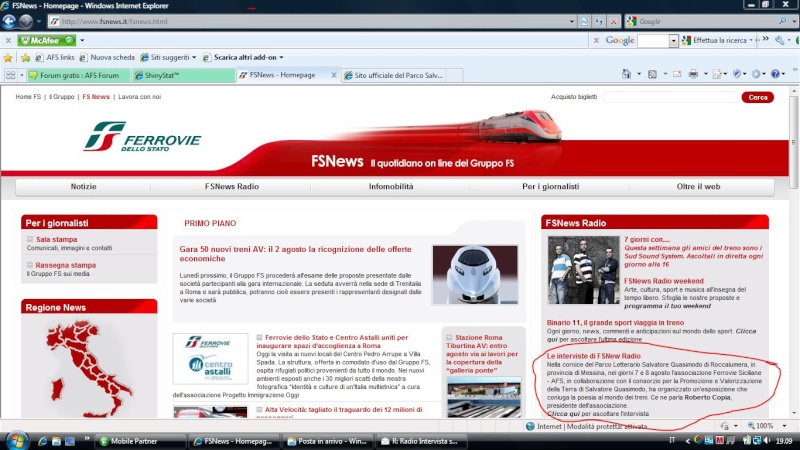The width and height of the screenshot is (800, 450).
Task: Click the AFS links favorites shortcut
Action: [x=55, y=58]
